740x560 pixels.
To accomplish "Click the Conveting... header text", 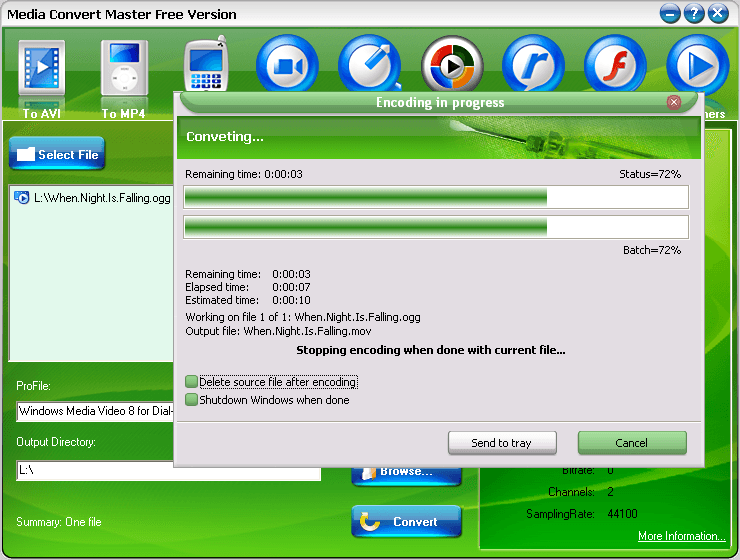I will 225,137.
